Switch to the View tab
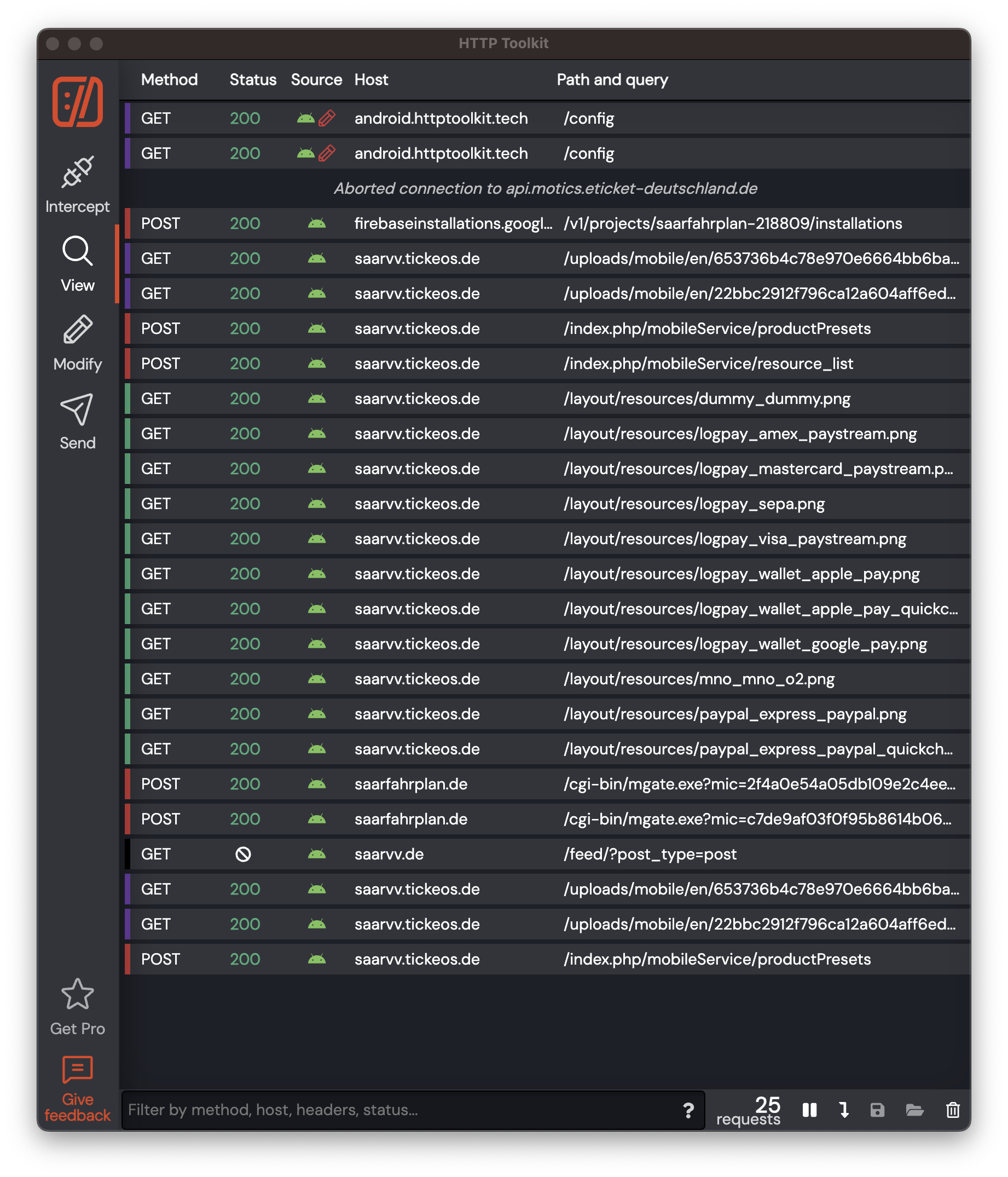The image size is (1008, 1177). tap(77, 264)
